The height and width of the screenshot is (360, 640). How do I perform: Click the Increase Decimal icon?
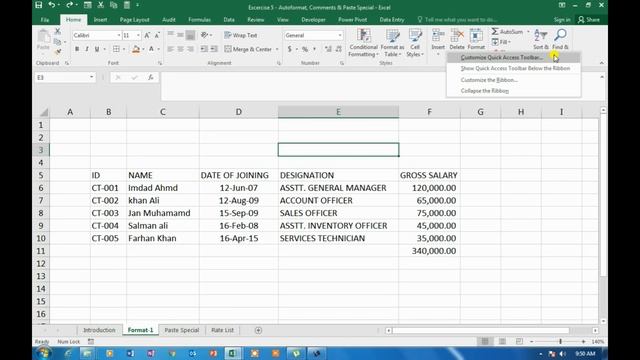click(x=328, y=49)
